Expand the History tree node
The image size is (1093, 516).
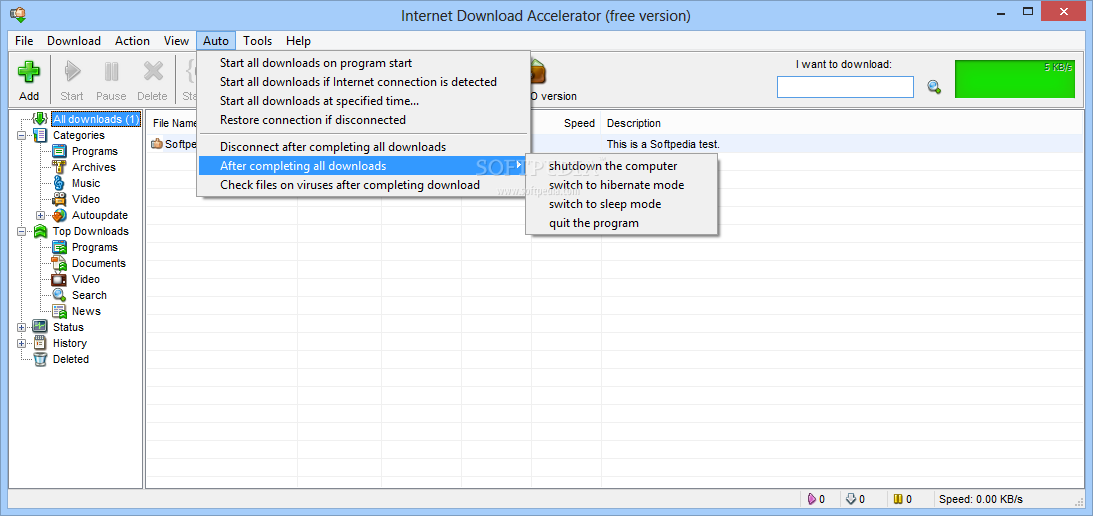tap(22, 343)
